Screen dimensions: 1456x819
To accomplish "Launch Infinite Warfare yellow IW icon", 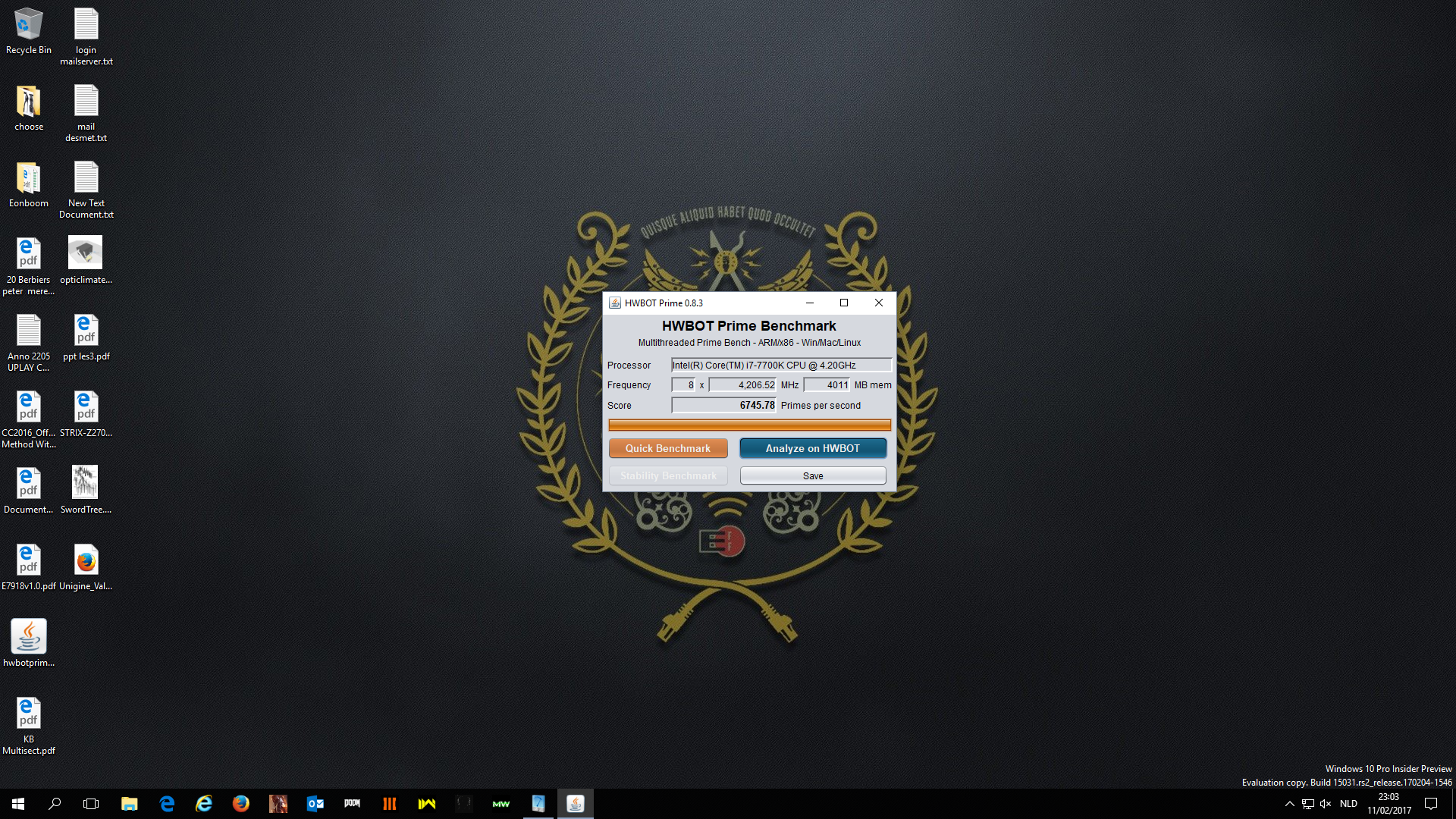I will [427, 804].
